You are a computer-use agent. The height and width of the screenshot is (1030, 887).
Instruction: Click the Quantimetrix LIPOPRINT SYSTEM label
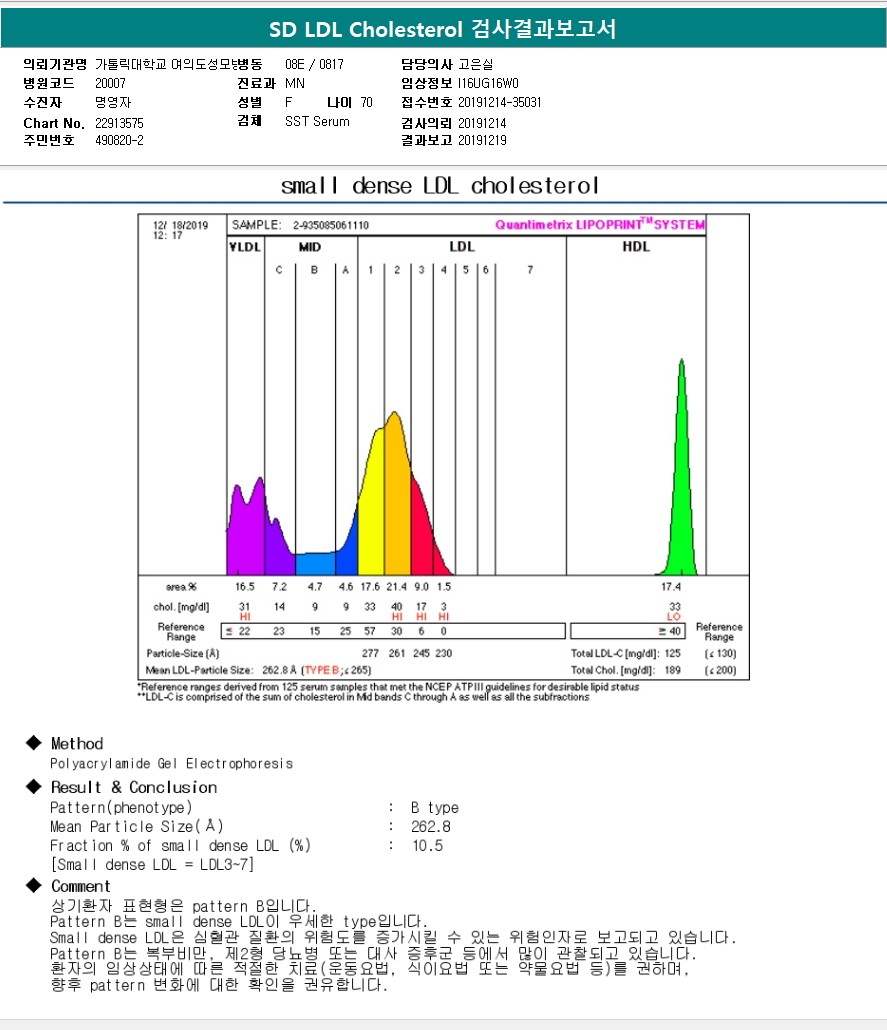tap(600, 225)
